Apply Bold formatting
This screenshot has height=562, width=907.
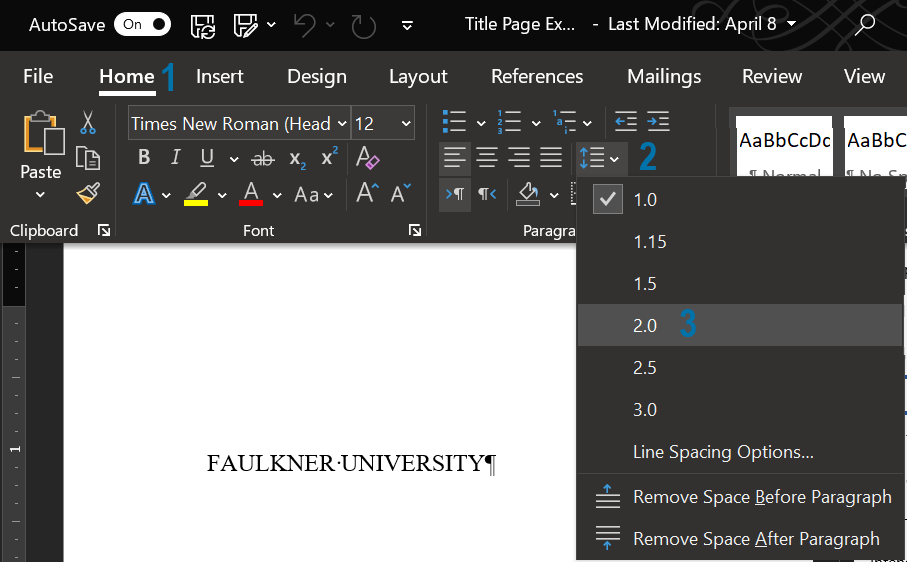click(x=144, y=158)
